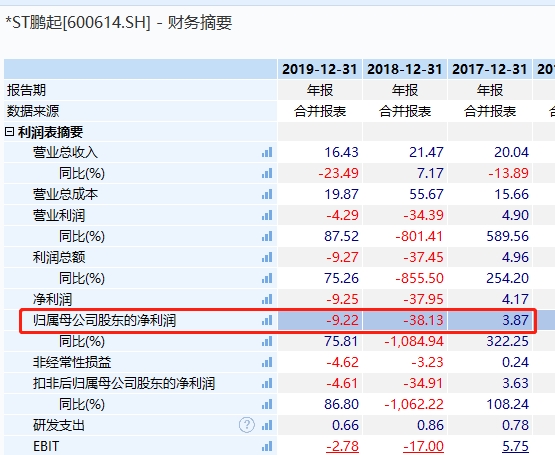Open the 2019 EBIT value -2.78 link
The width and height of the screenshot is (555, 455).
pos(342,446)
